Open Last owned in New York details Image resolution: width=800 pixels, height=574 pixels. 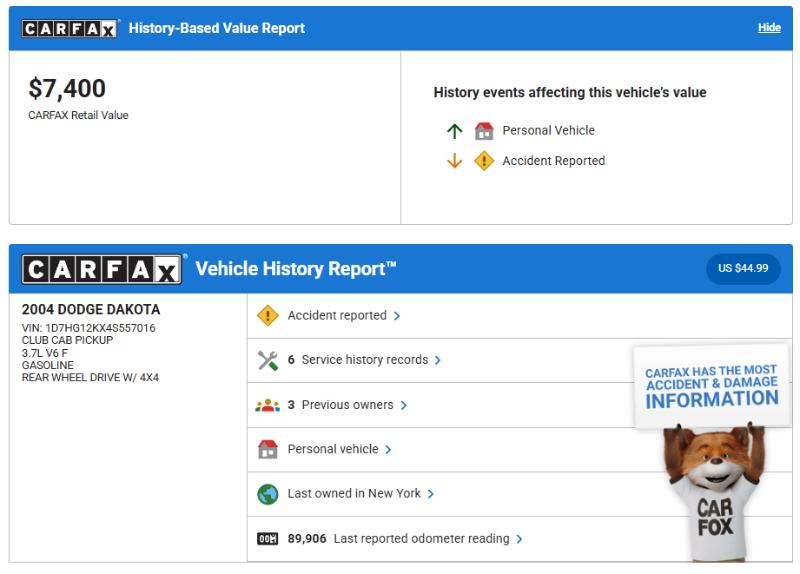(x=354, y=494)
